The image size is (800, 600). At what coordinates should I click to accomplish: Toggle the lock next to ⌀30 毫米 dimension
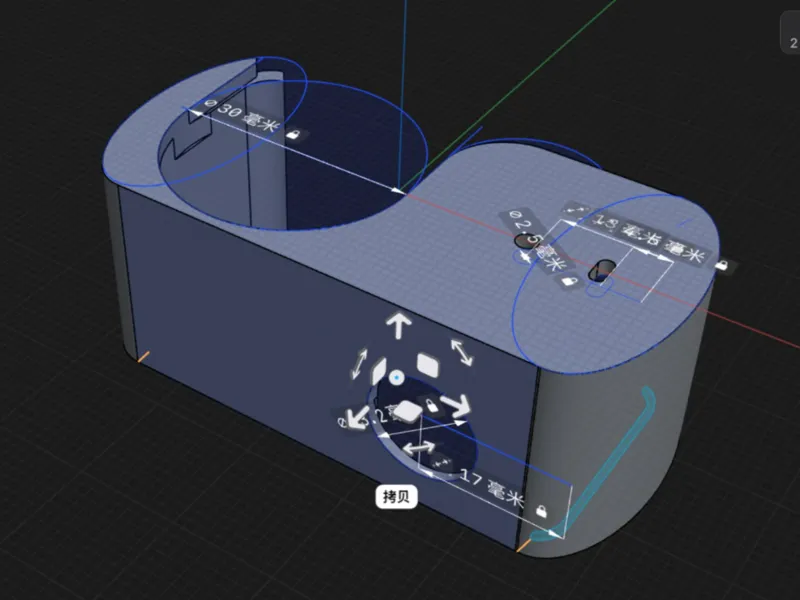coord(293,135)
